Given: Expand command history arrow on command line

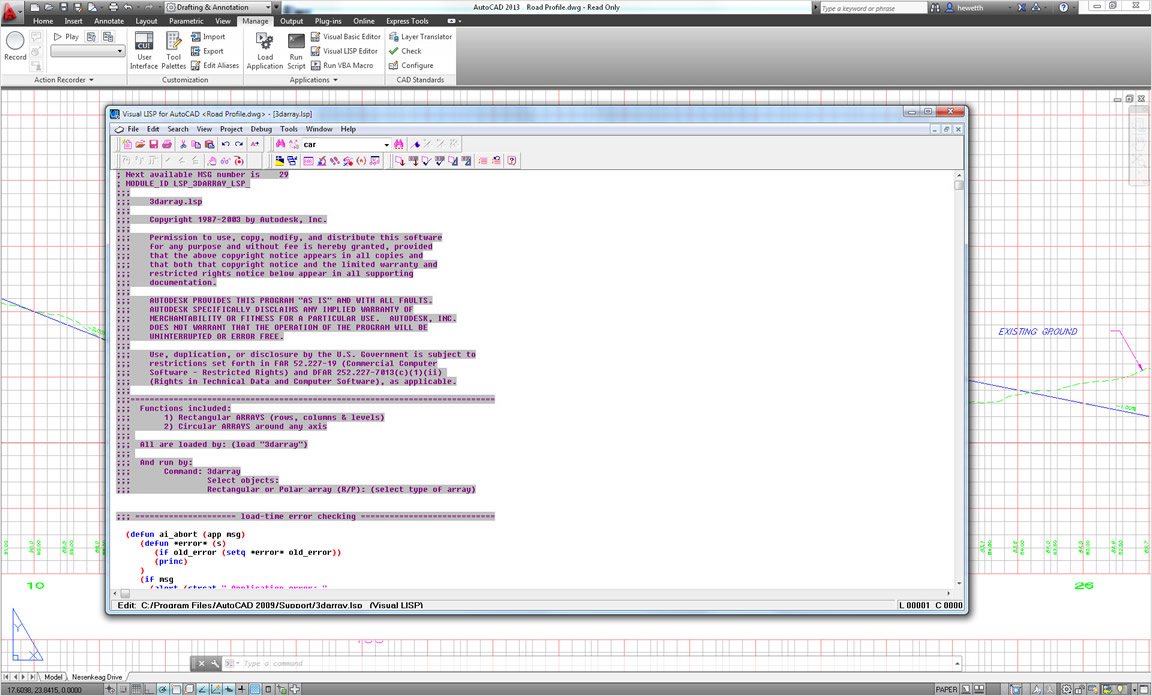Looking at the screenshot, I should pyautogui.click(x=957, y=663).
